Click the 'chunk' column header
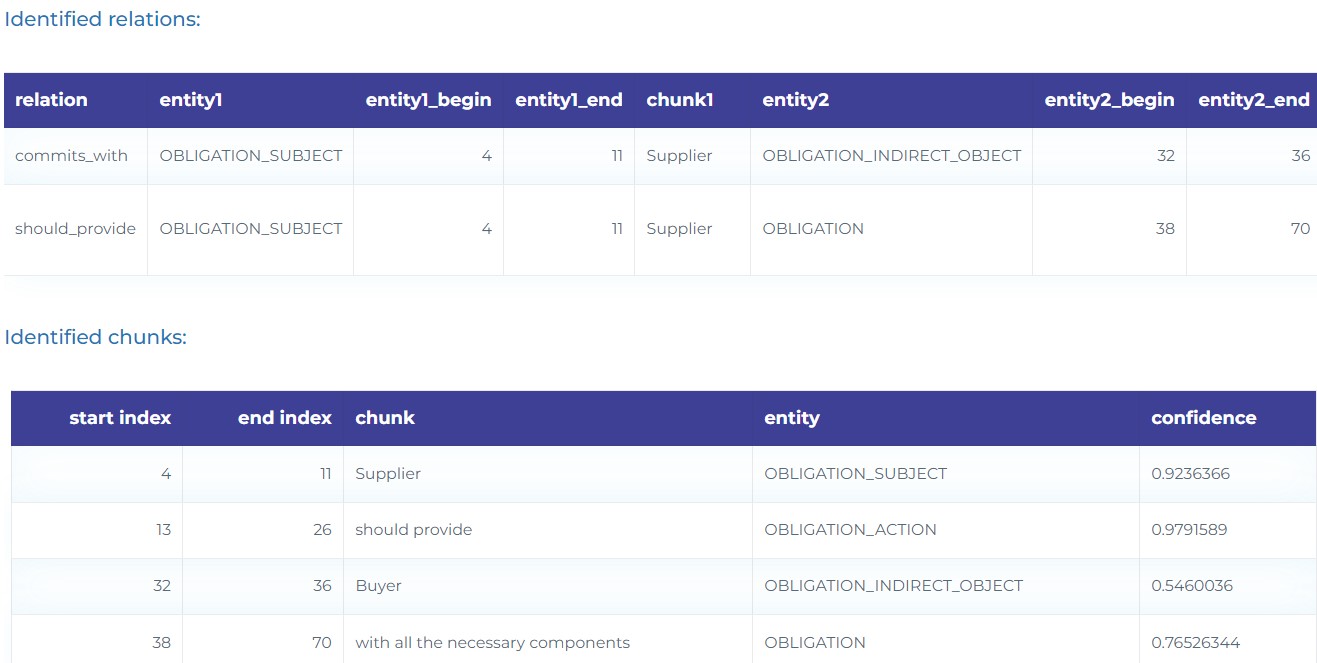The width and height of the screenshot is (1317, 663). [x=385, y=418]
